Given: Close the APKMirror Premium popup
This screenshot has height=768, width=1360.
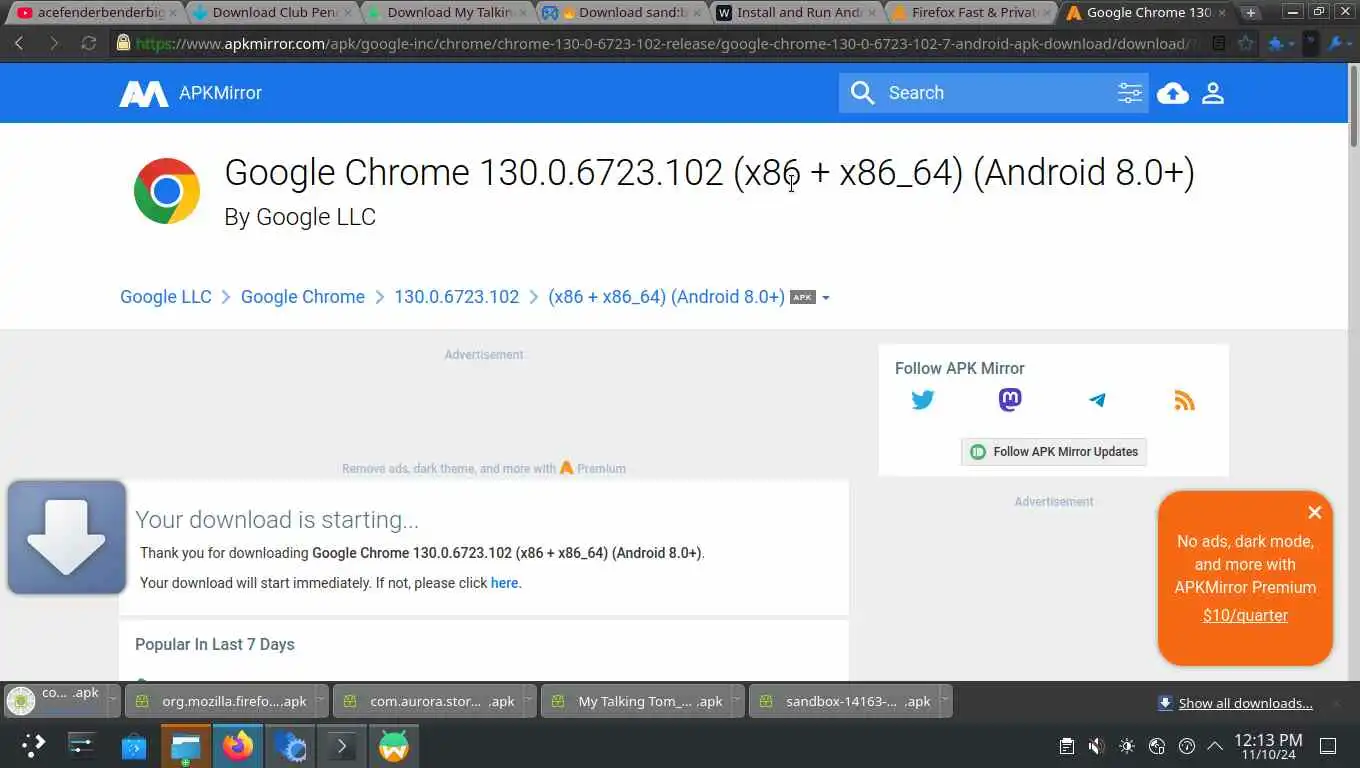Looking at the screenshot, I should coord(1315,512).
